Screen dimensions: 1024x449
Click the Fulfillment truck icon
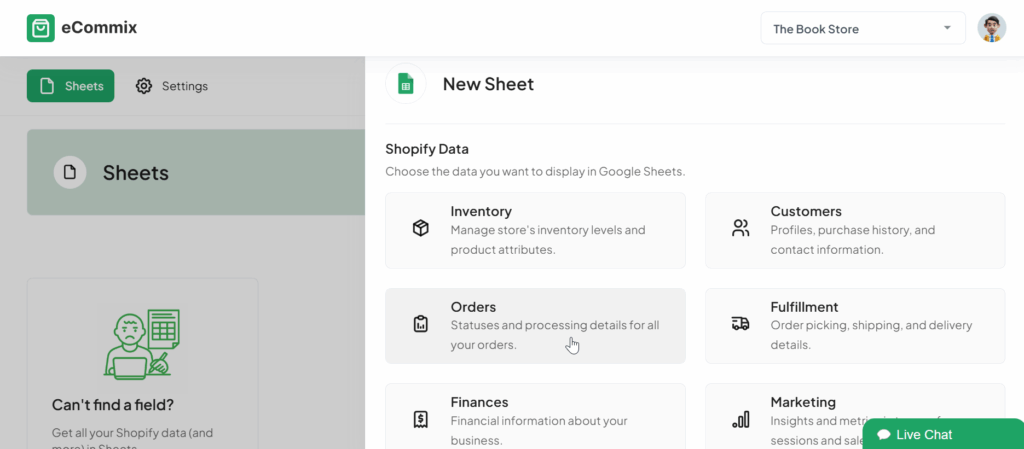click(x=741, y=324)
